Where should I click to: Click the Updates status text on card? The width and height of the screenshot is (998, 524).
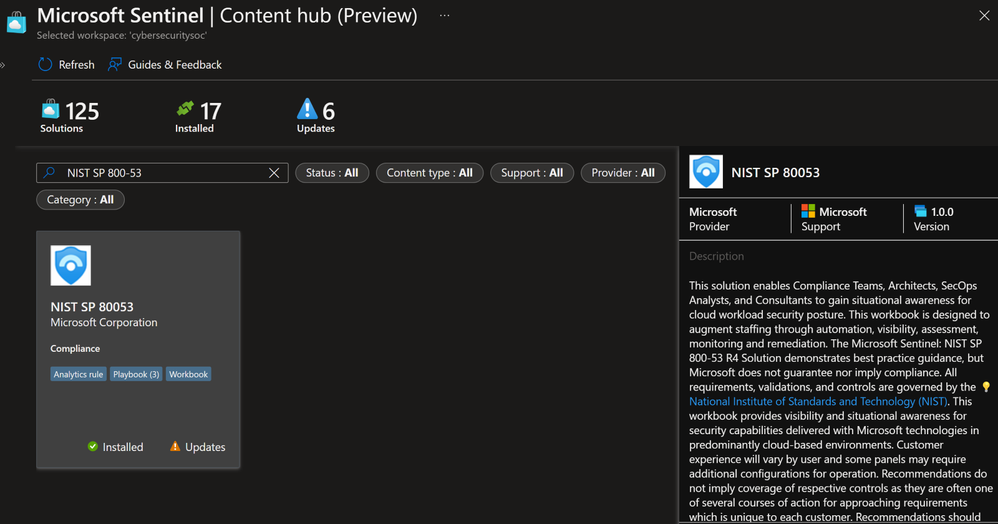point(205,447)
